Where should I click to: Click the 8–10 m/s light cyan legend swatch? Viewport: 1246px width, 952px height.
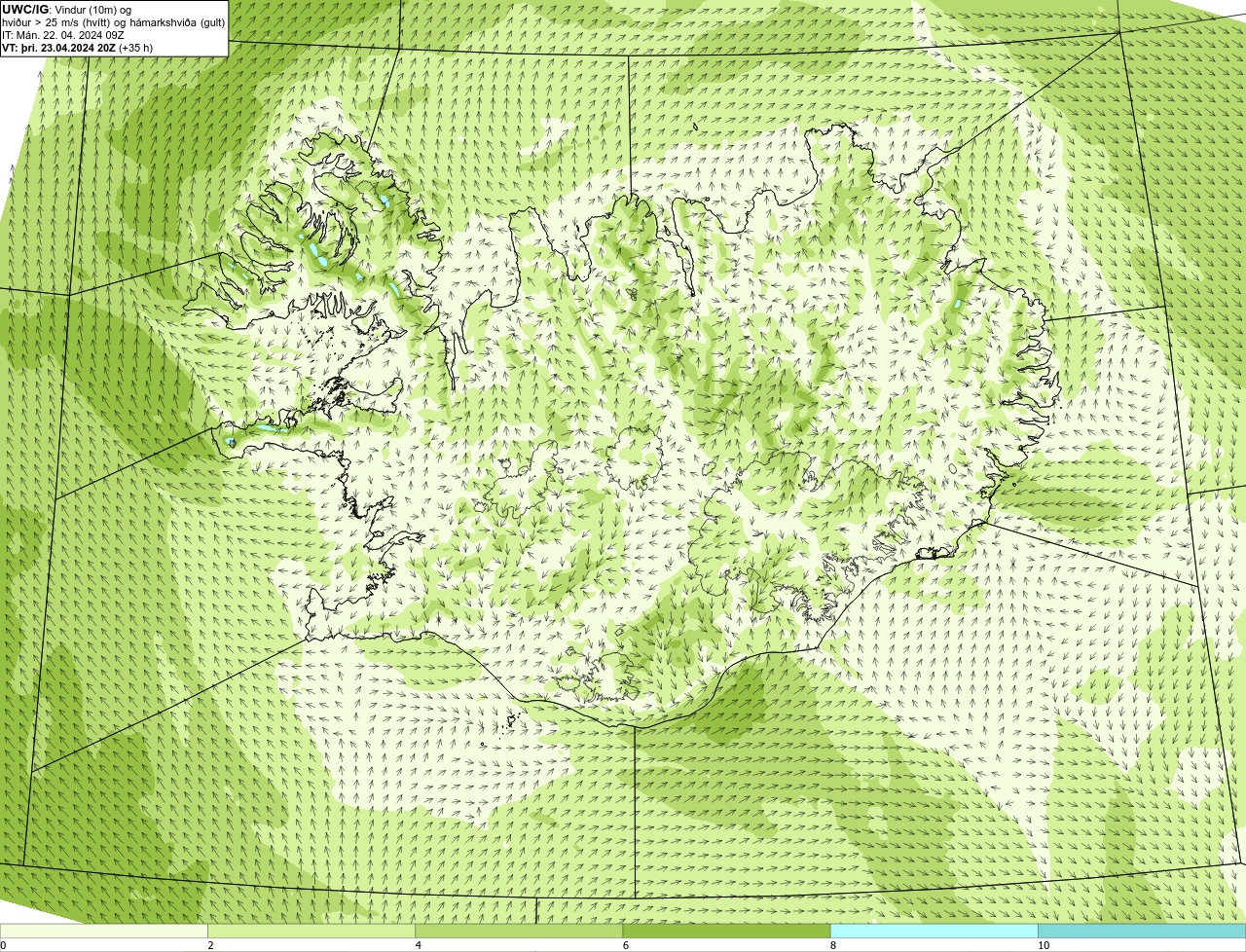[x=934, y=931]
